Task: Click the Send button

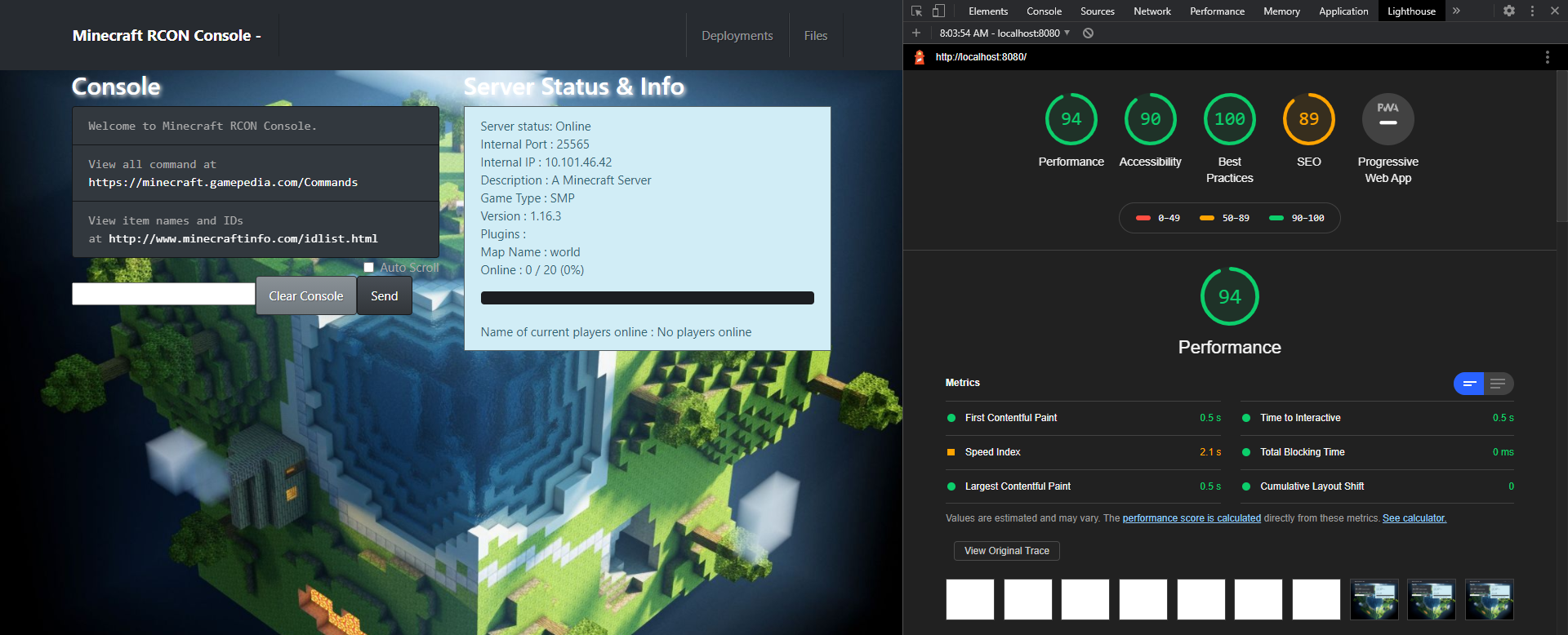Action: click(x=384, y=295)
